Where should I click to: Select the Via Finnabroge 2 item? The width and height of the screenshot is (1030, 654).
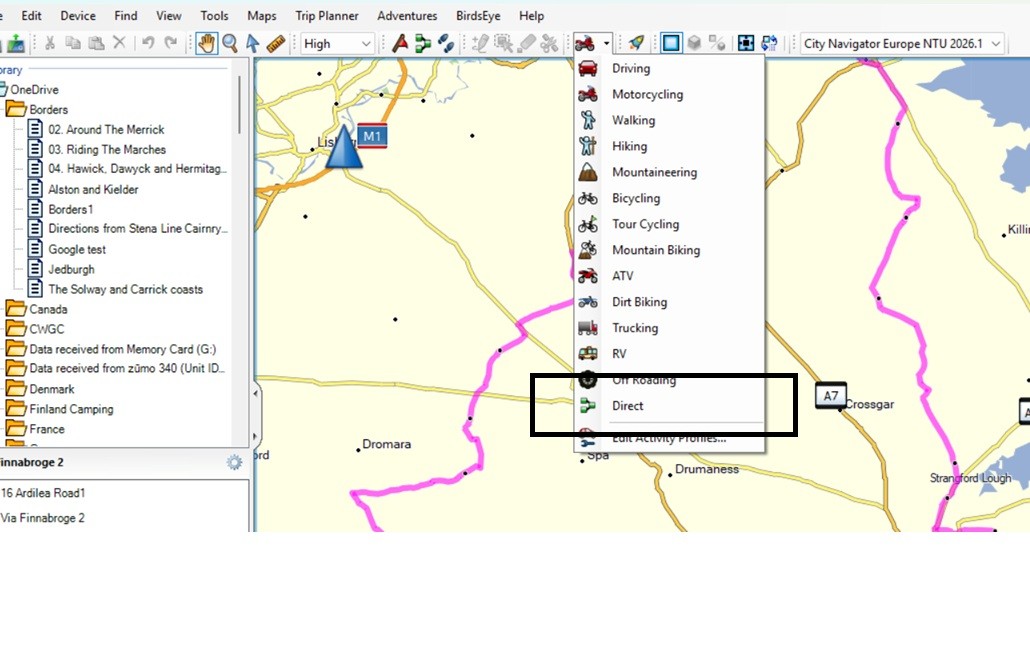click(x=43, y=518)
